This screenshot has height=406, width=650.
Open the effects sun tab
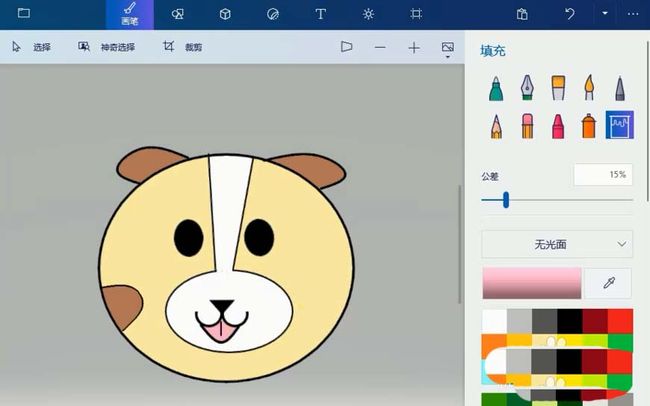[368, 15]
